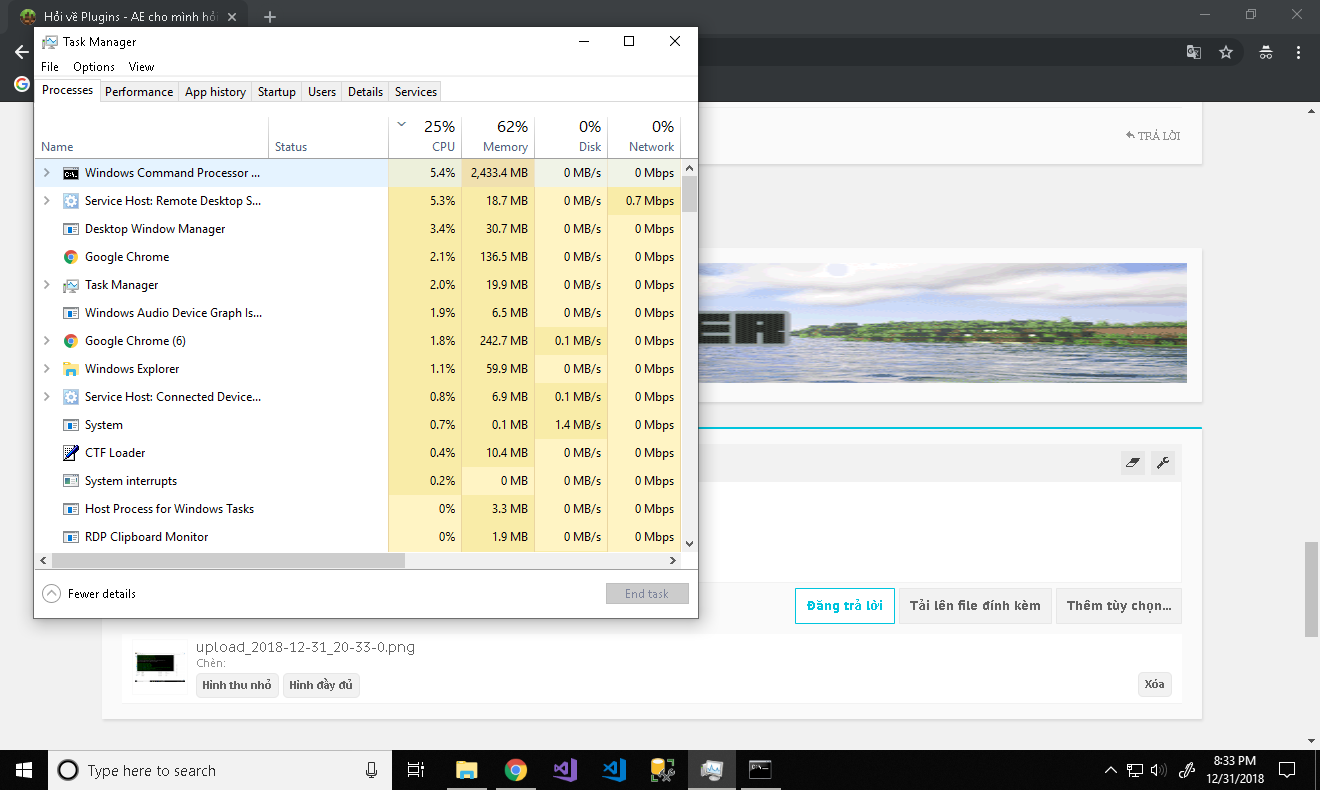
Task: Click the Windows Explorer folder icon in list
Action: pyautogui.click(x=71, y=369)
